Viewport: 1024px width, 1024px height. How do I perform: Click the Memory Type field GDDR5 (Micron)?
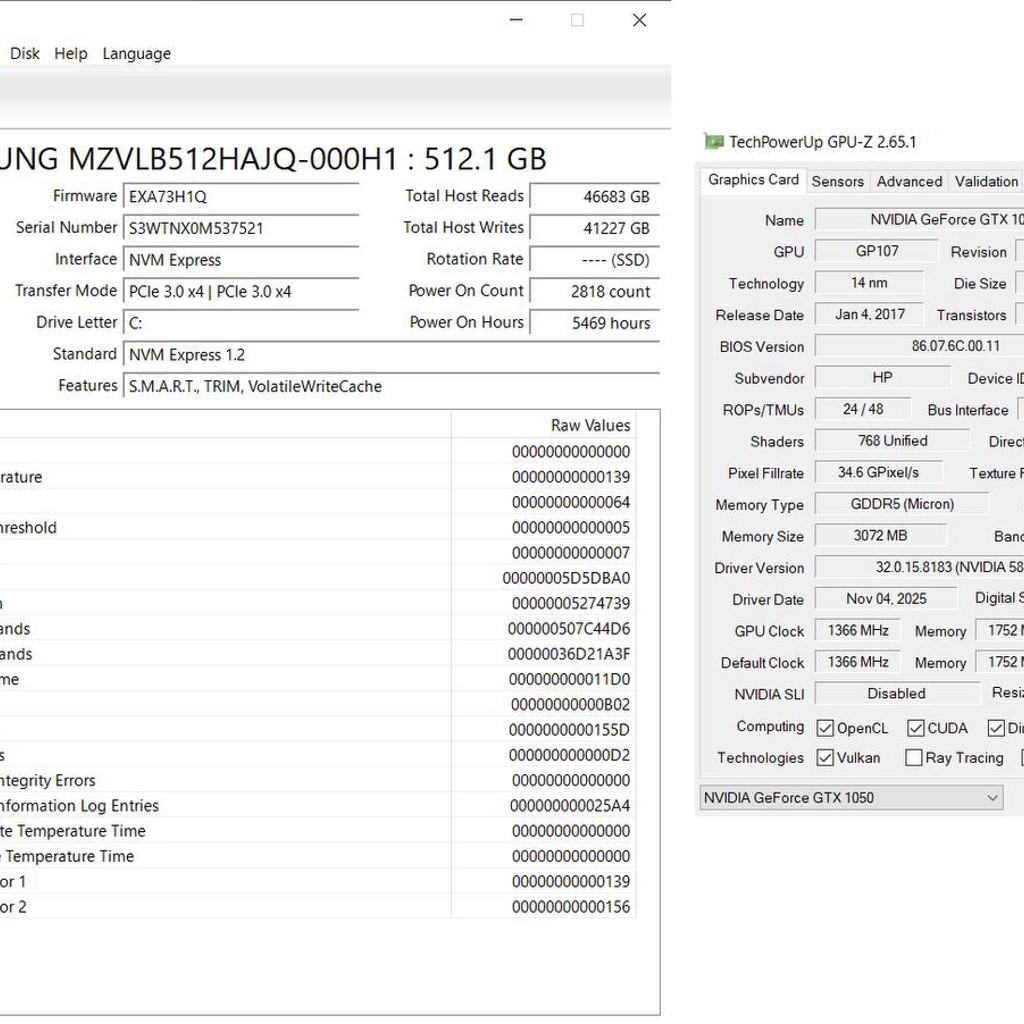(902, 504)
